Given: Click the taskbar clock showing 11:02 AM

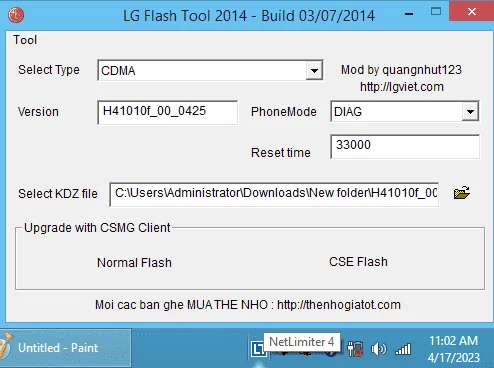Looking at the screenshot, I should click(454, 349).
